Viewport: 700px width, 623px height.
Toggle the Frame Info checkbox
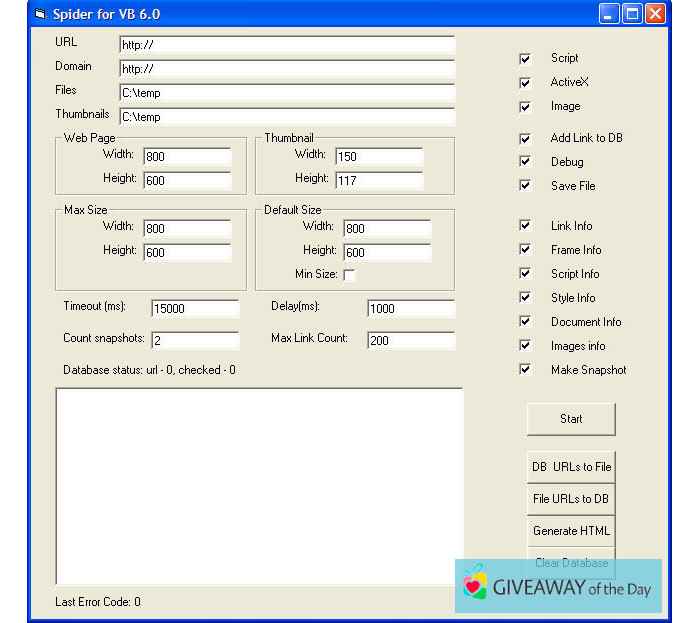tap(525, 250)
